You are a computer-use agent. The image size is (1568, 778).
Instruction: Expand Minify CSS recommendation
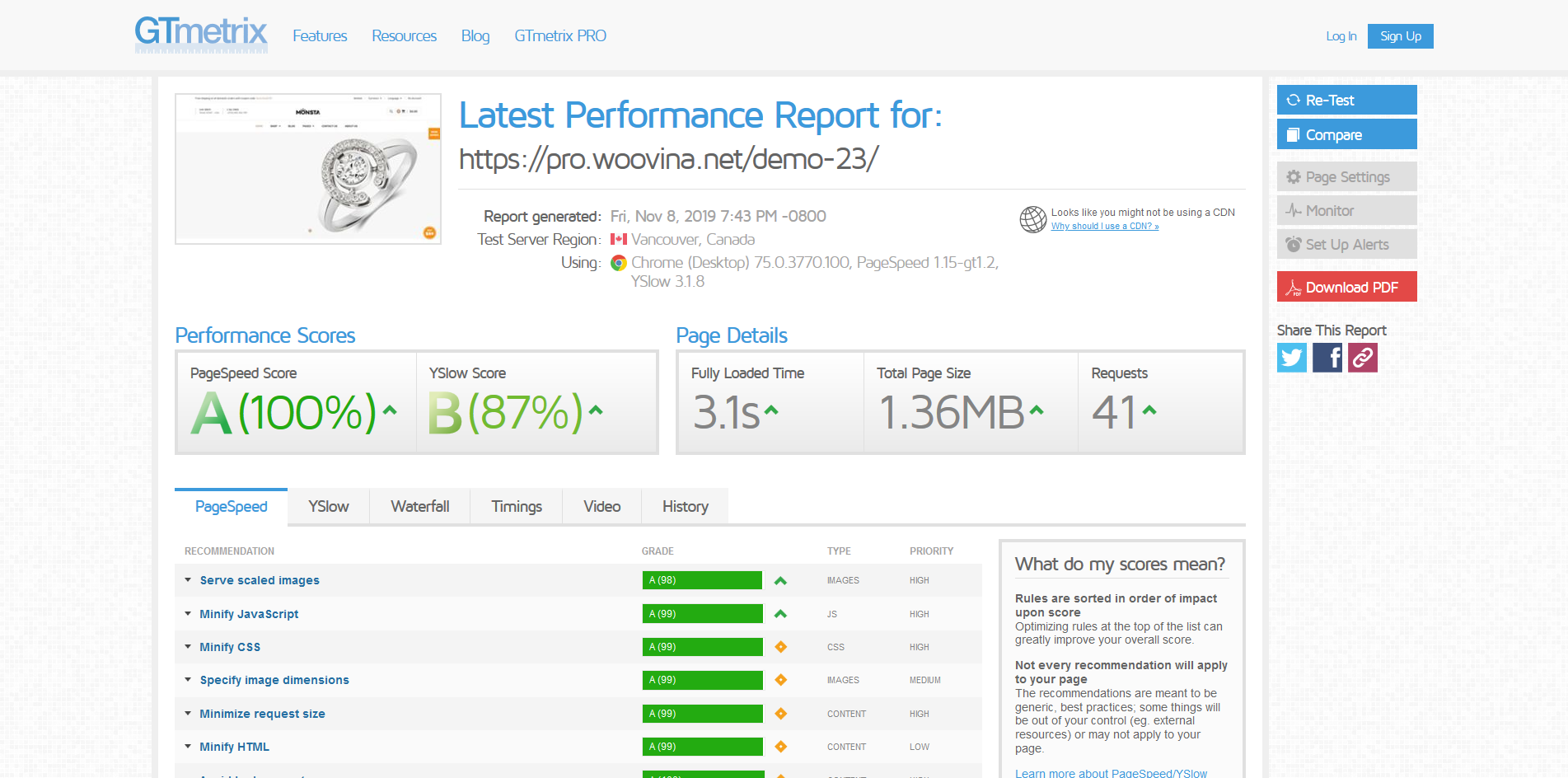pos(188,647)
